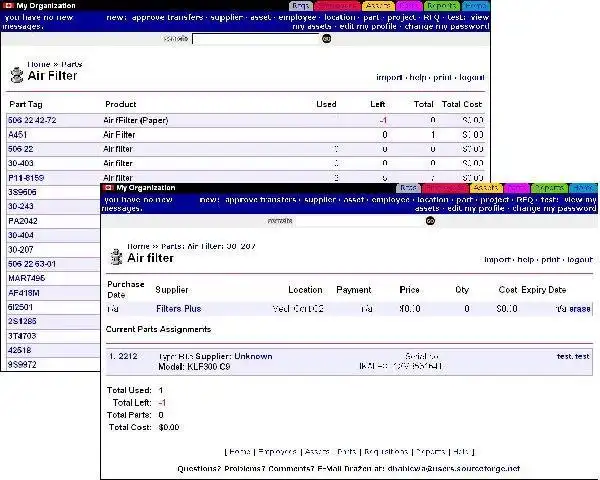Viewport: 600px width, 480px height.
Task: Click the Total Cost column header
Action: [x=462, y=104]
